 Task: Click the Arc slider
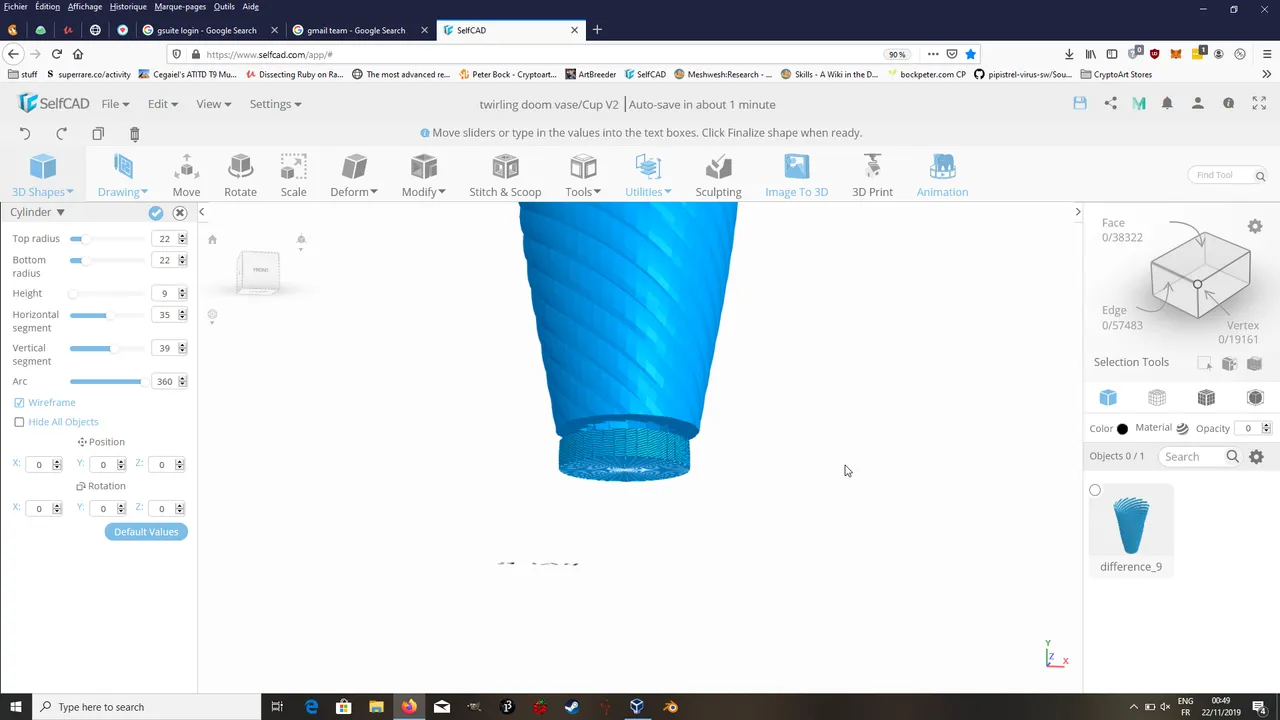click(106, 381)
